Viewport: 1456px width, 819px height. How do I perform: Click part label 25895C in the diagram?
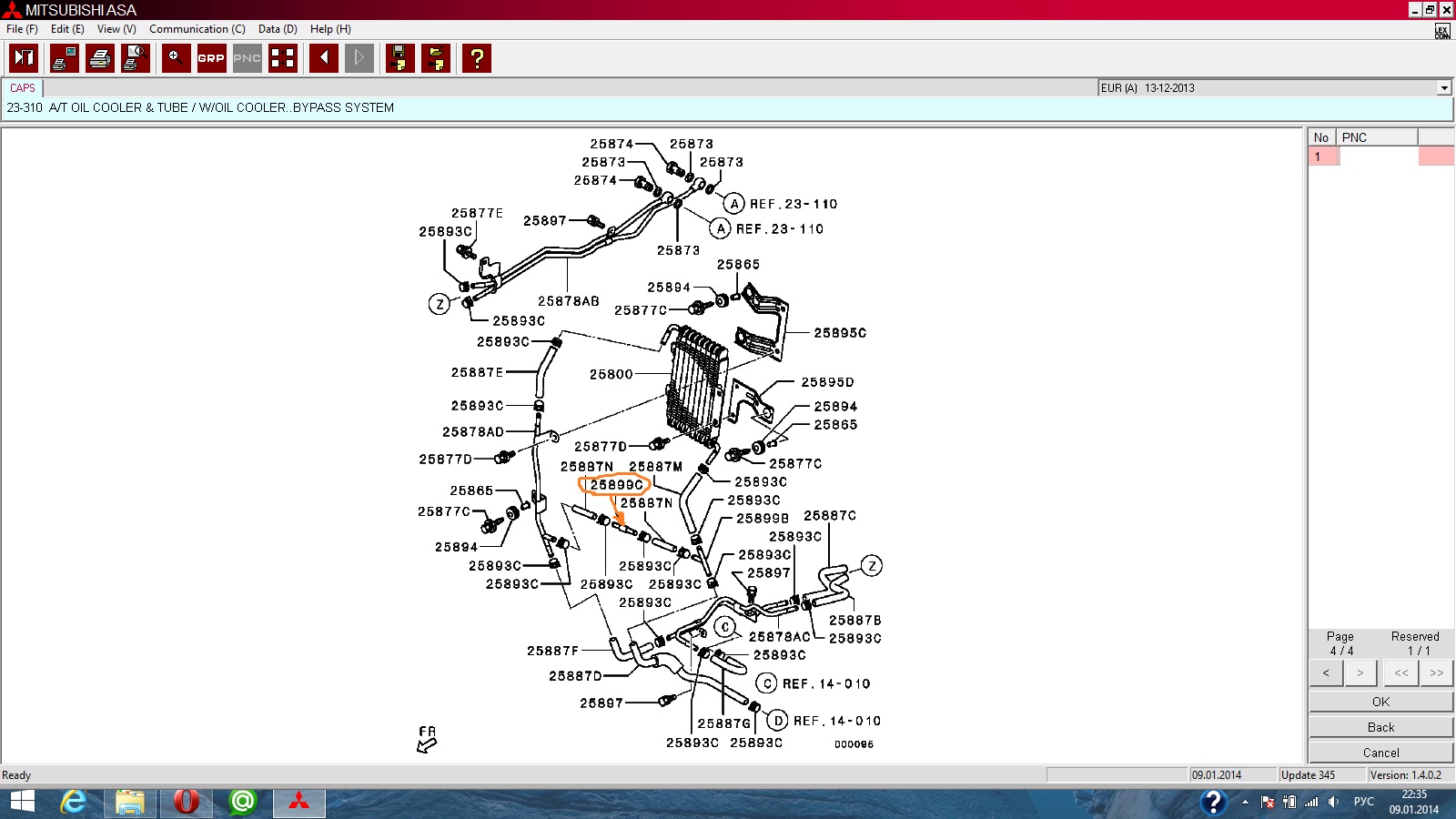coord(840,333)
